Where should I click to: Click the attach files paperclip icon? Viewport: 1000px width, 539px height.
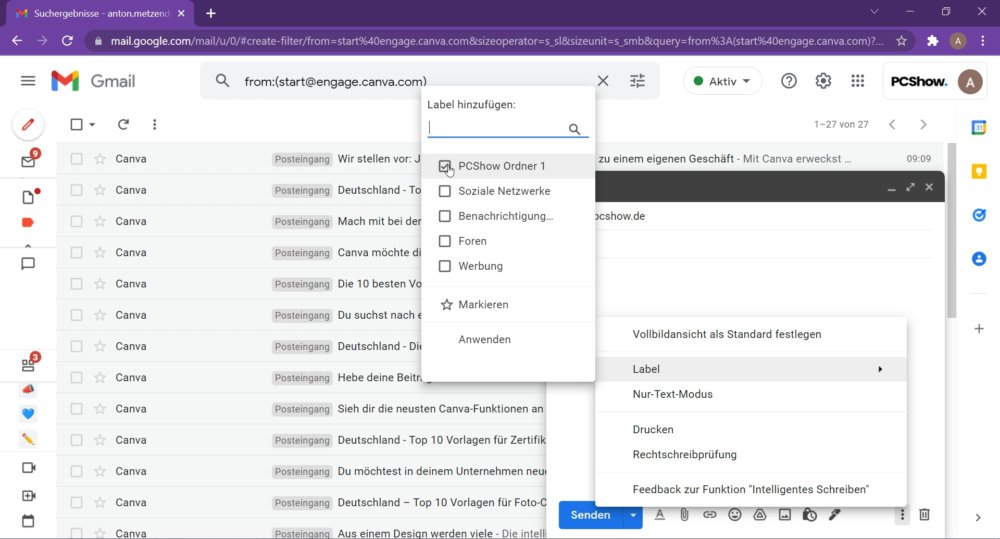pos(684,515)
